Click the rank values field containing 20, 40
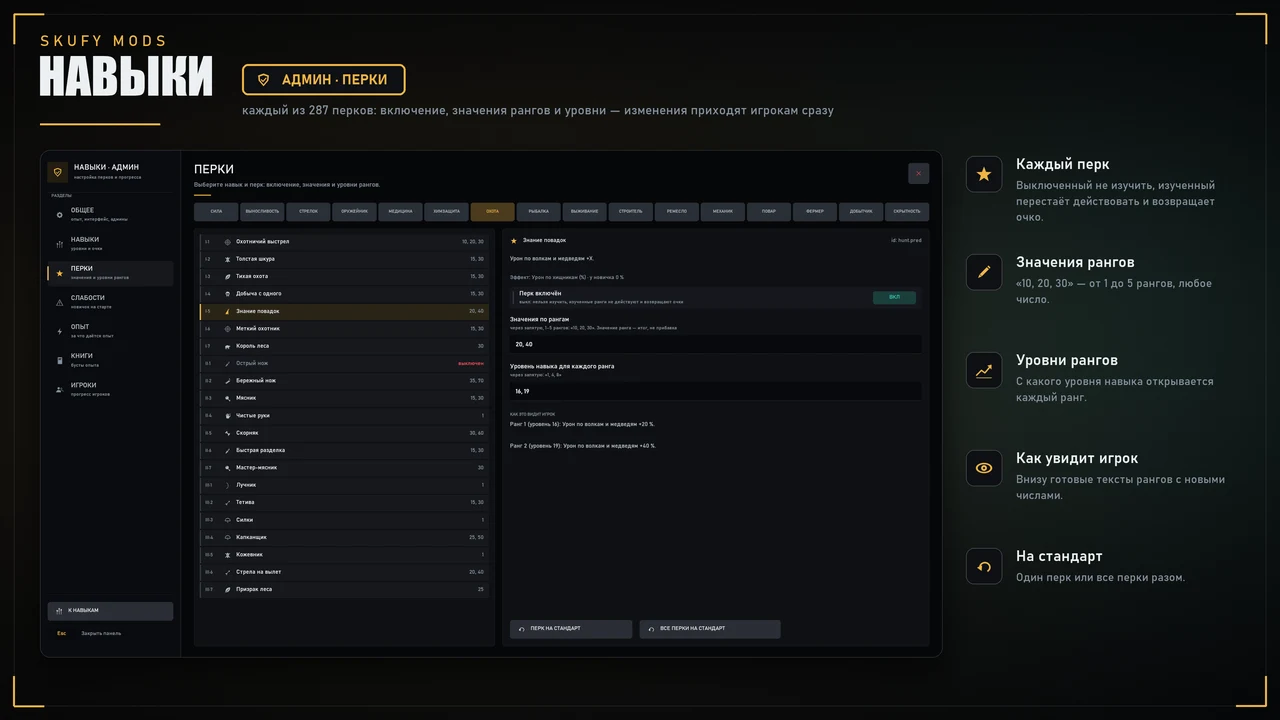This screenshot has width=1280, height=720. [715, 344]
